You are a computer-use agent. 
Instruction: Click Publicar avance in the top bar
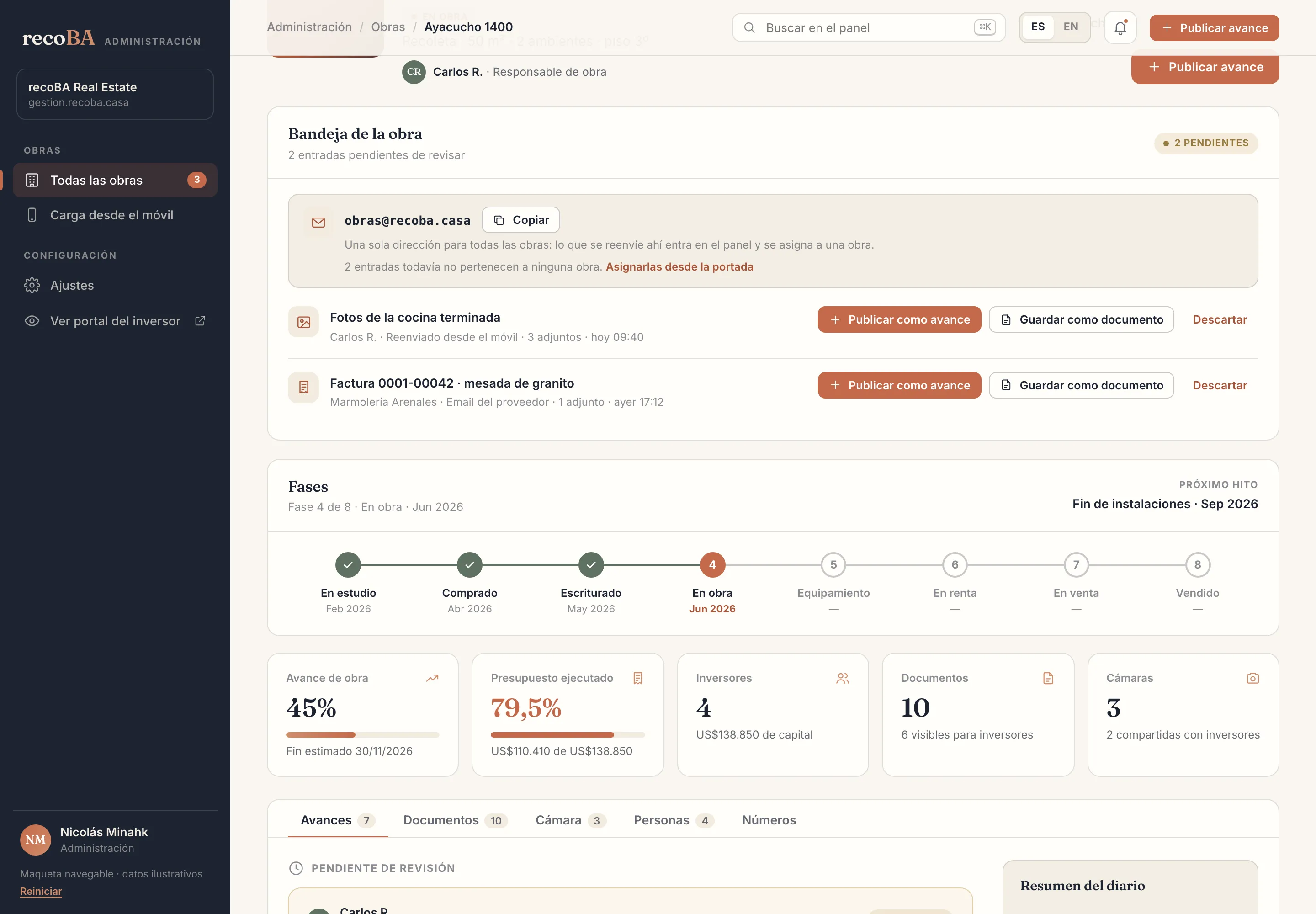click(x=1214, y=27)
